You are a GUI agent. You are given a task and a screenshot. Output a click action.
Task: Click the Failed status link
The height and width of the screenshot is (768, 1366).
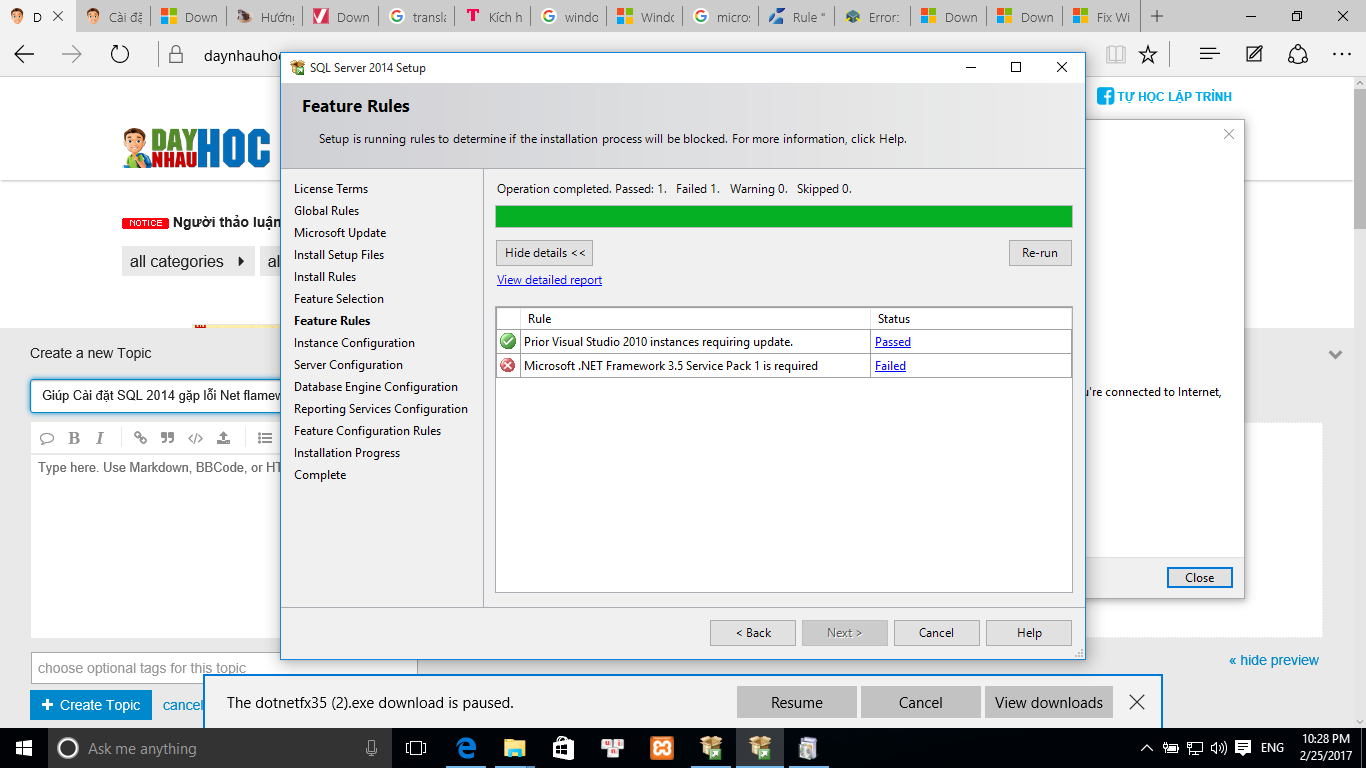coord(890,366)
